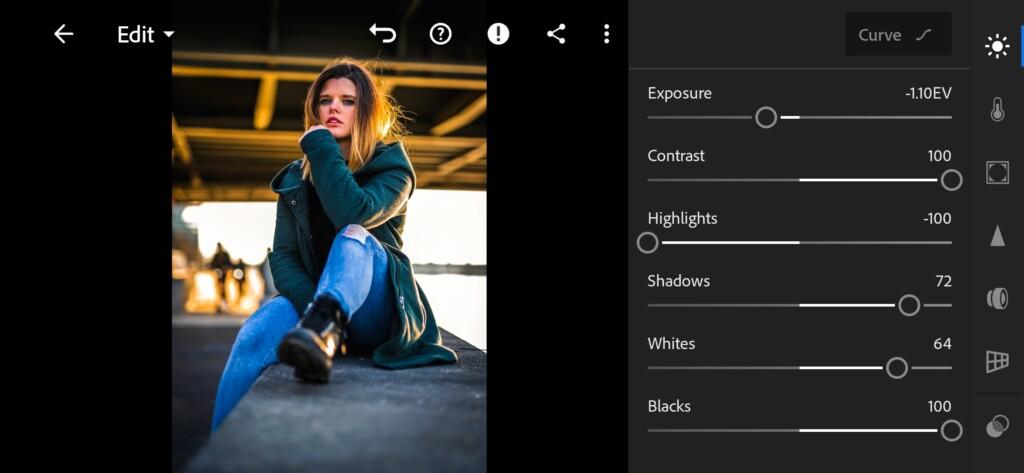Open the help question mark icon
Screen dimensions: 1024x473
pos(441,34)
